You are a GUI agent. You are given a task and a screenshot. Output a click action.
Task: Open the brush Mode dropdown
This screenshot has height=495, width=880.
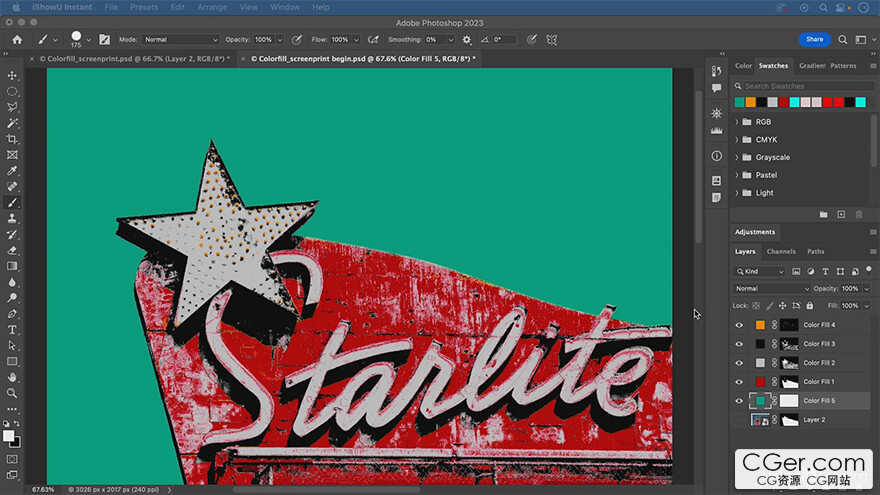click(x=181, y=40)
